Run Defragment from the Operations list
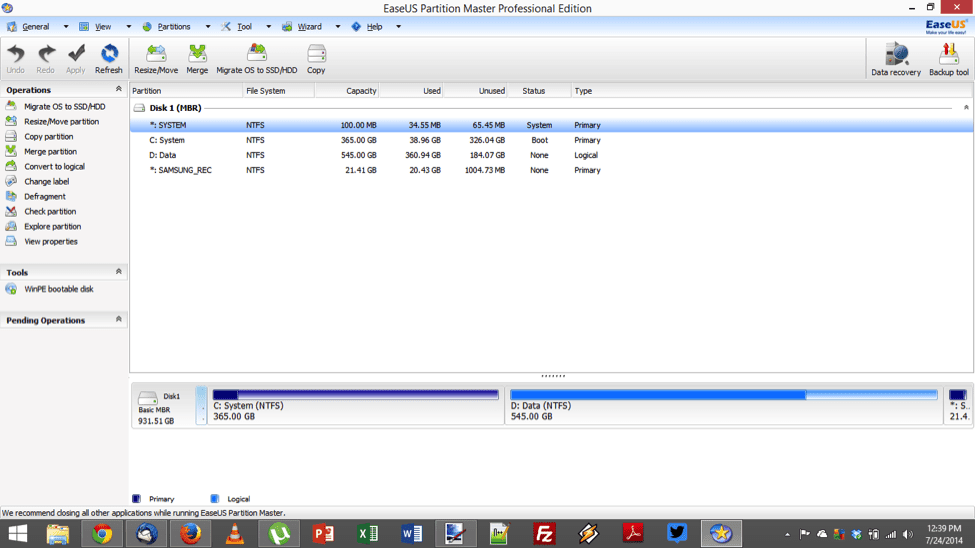Screen dimensions: 975x549 point(45,196)
